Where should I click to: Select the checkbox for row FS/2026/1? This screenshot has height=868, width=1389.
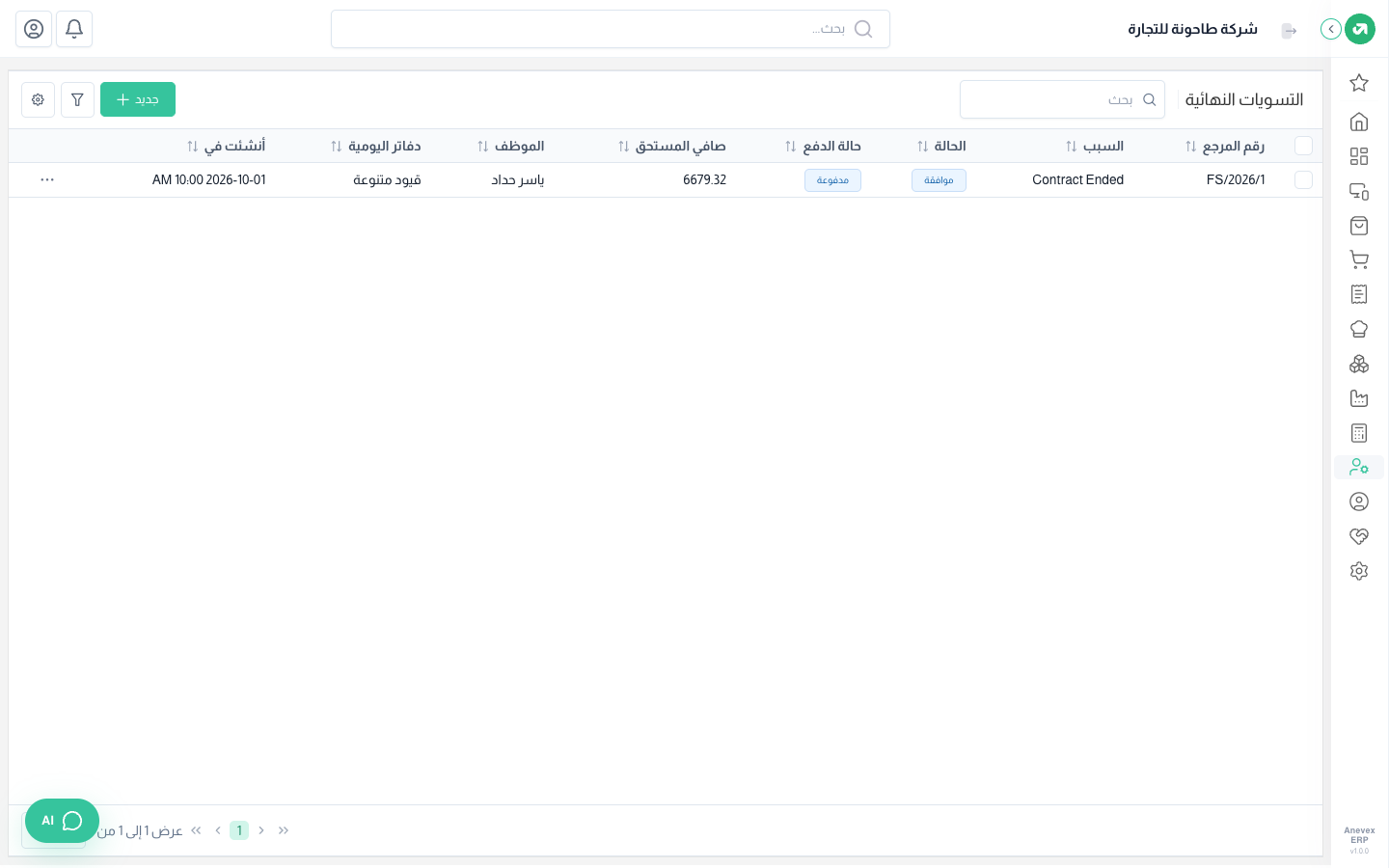[x=1303, y=180]
